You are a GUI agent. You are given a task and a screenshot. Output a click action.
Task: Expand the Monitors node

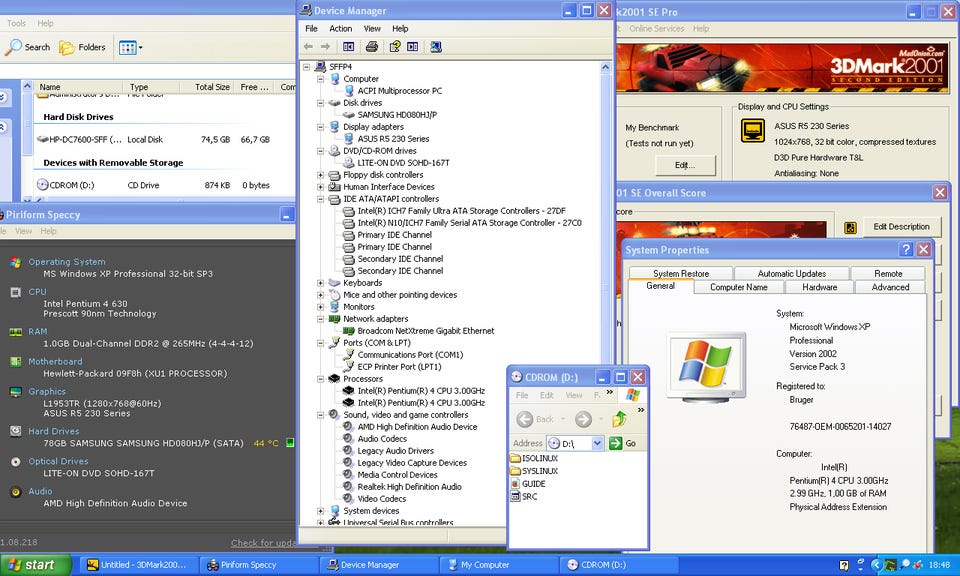(320, 307)
